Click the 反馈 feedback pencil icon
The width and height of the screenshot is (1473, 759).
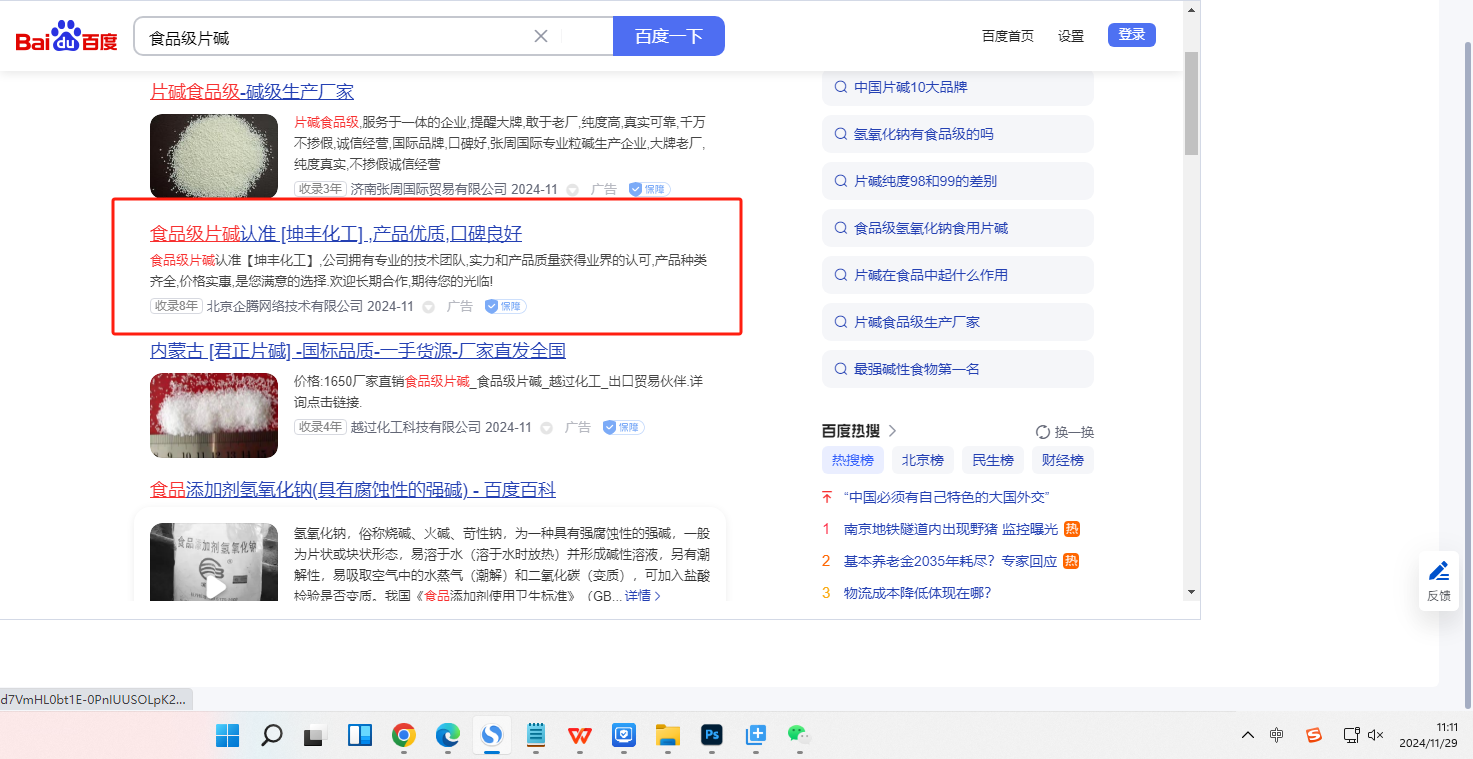(x=1439, y=572)
